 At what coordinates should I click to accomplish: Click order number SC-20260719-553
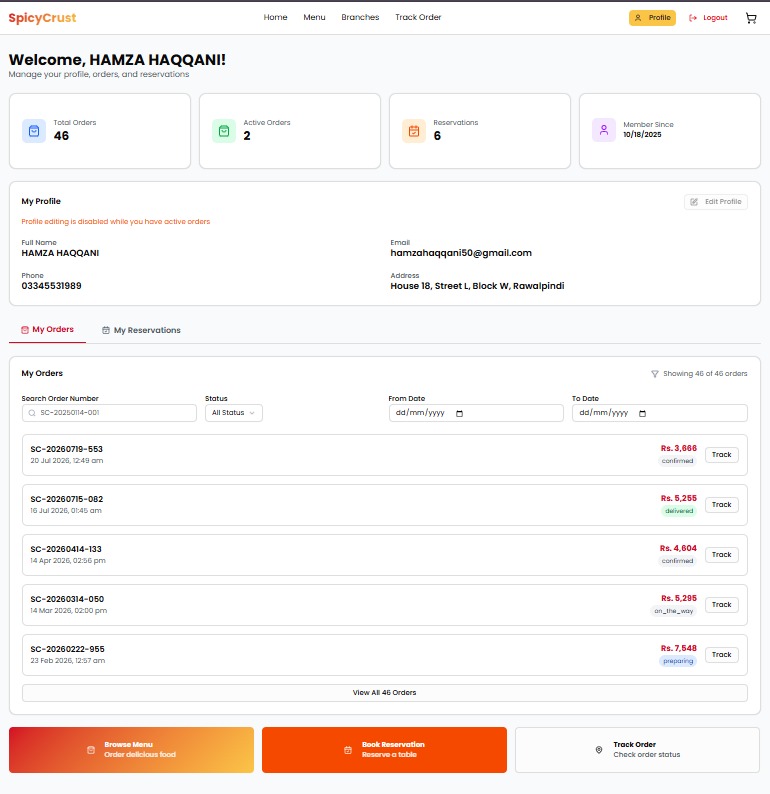[66, 449]
